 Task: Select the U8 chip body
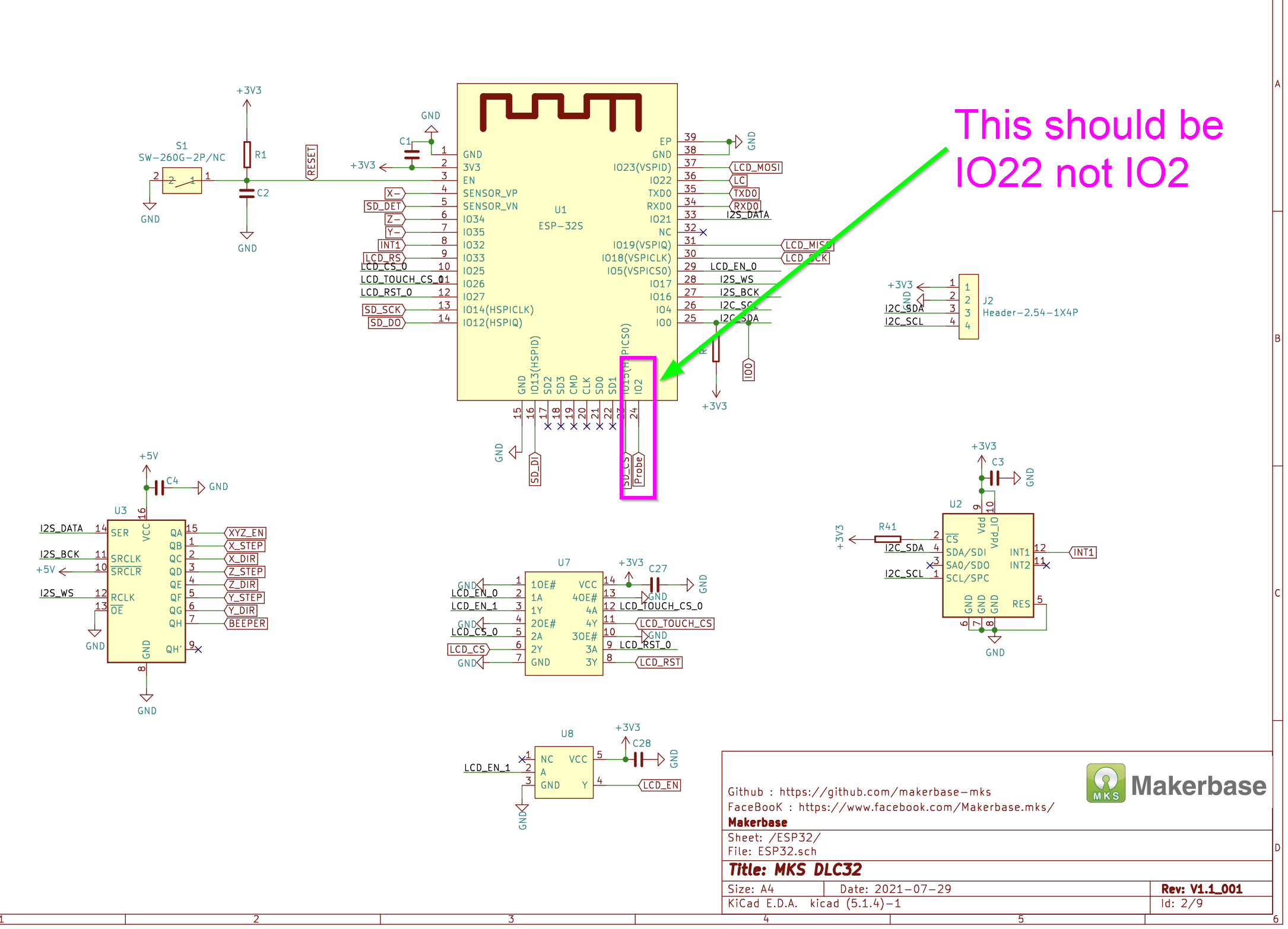563,772
